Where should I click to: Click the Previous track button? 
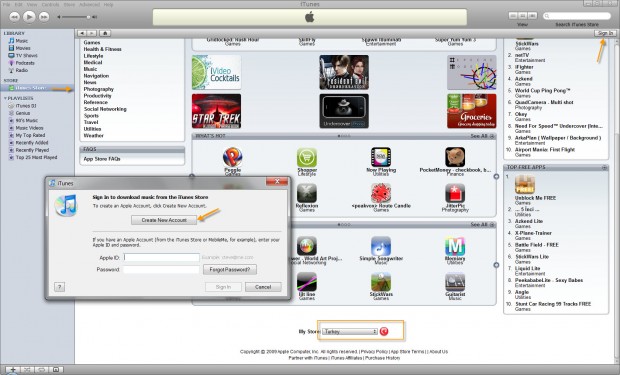click(x=14, y=17)
